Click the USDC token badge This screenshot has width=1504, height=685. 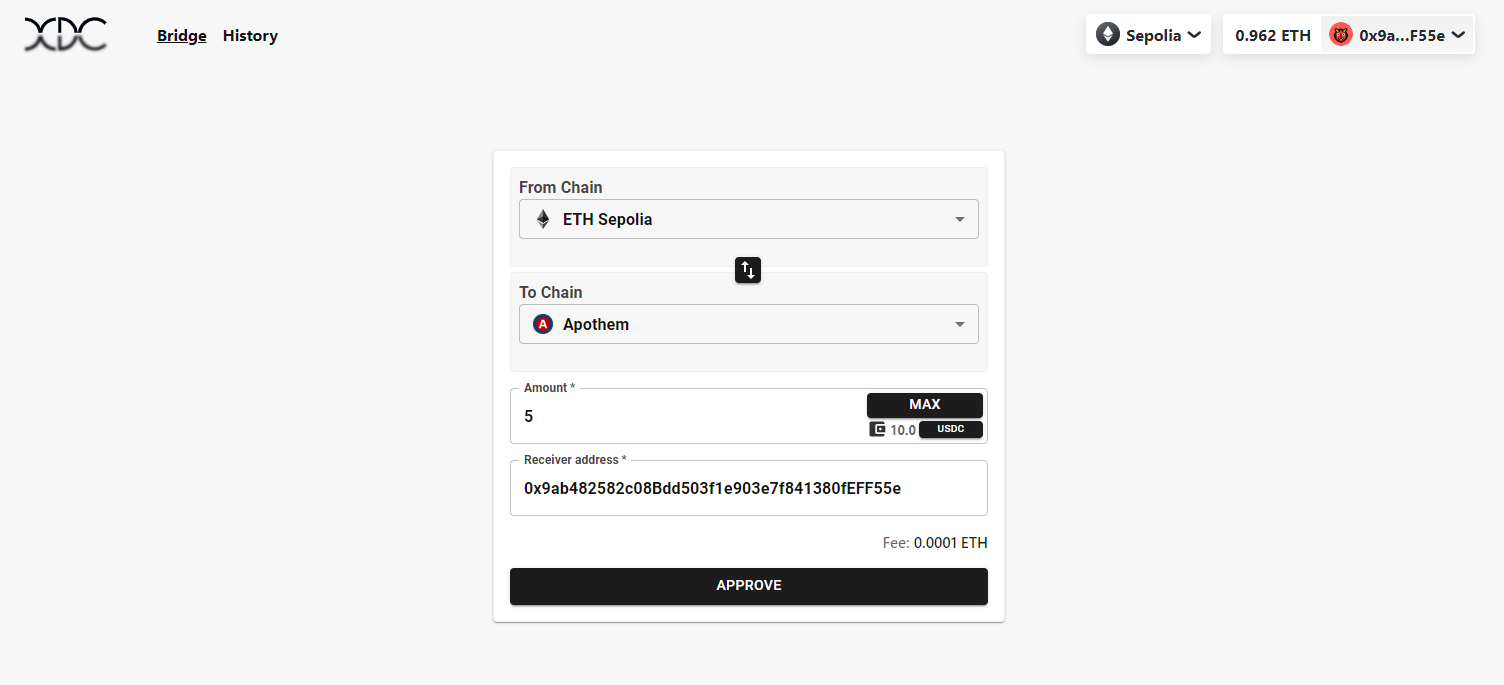pos(950,429)
